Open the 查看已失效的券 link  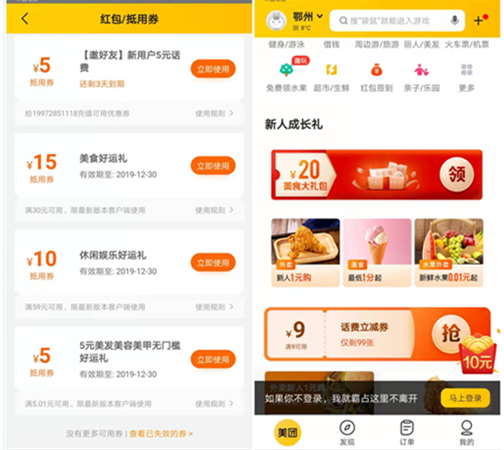tap(161, 434)
